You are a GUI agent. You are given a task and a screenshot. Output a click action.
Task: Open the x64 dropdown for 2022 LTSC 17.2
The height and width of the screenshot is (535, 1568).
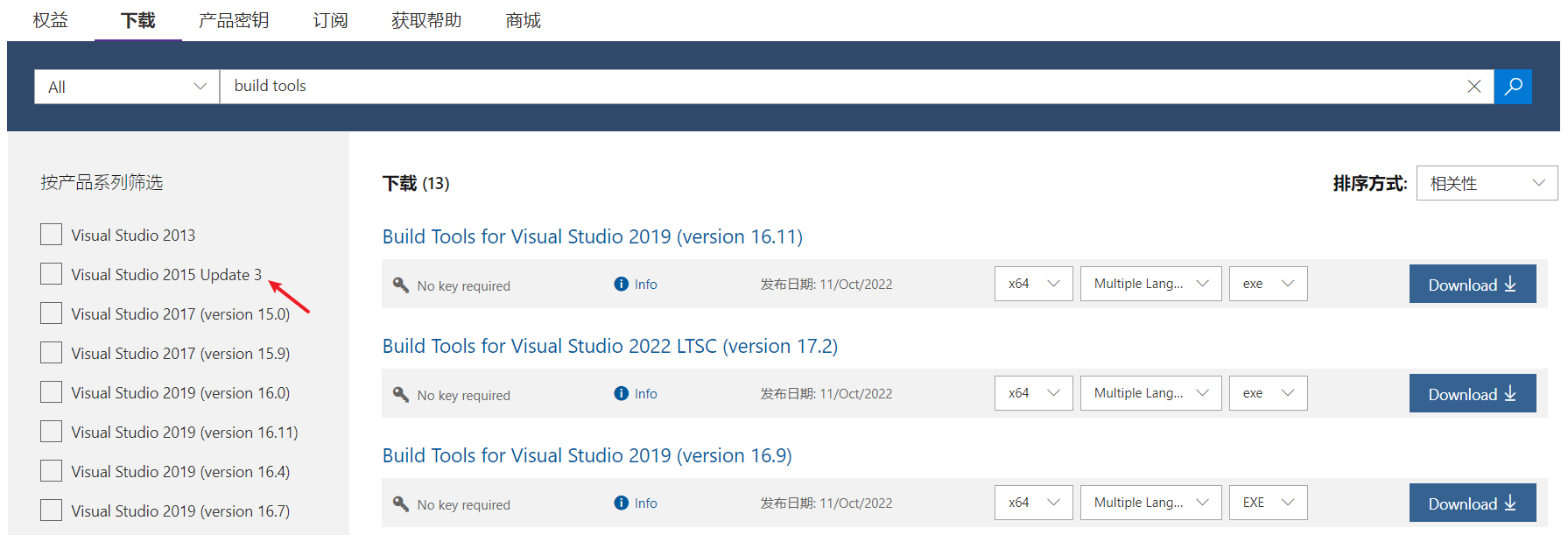click(1033, 393)
